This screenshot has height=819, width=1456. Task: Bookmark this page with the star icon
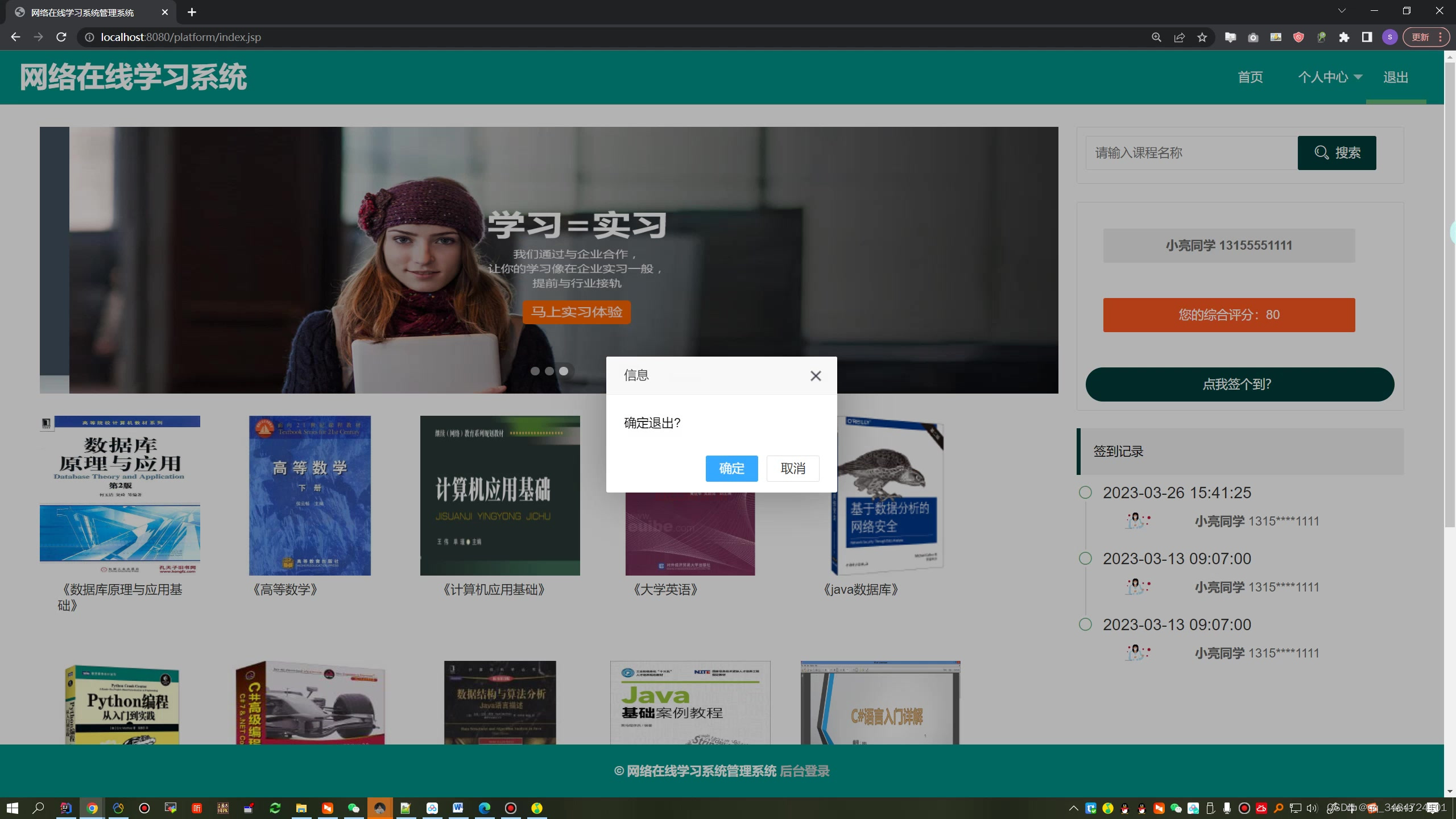click(1202, 37)
